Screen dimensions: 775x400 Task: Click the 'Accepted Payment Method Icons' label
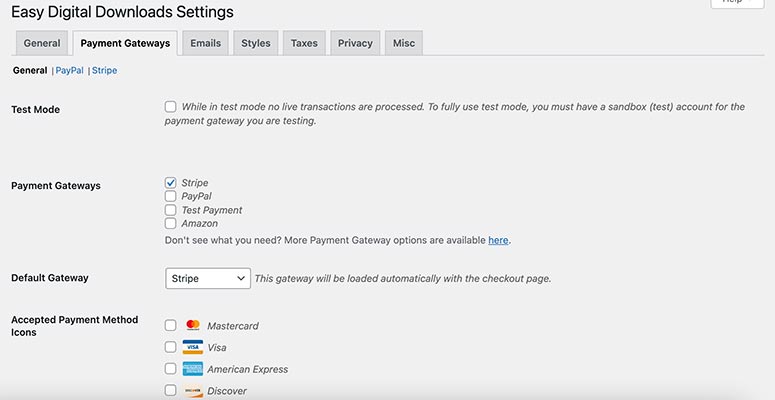click(75, 326)
